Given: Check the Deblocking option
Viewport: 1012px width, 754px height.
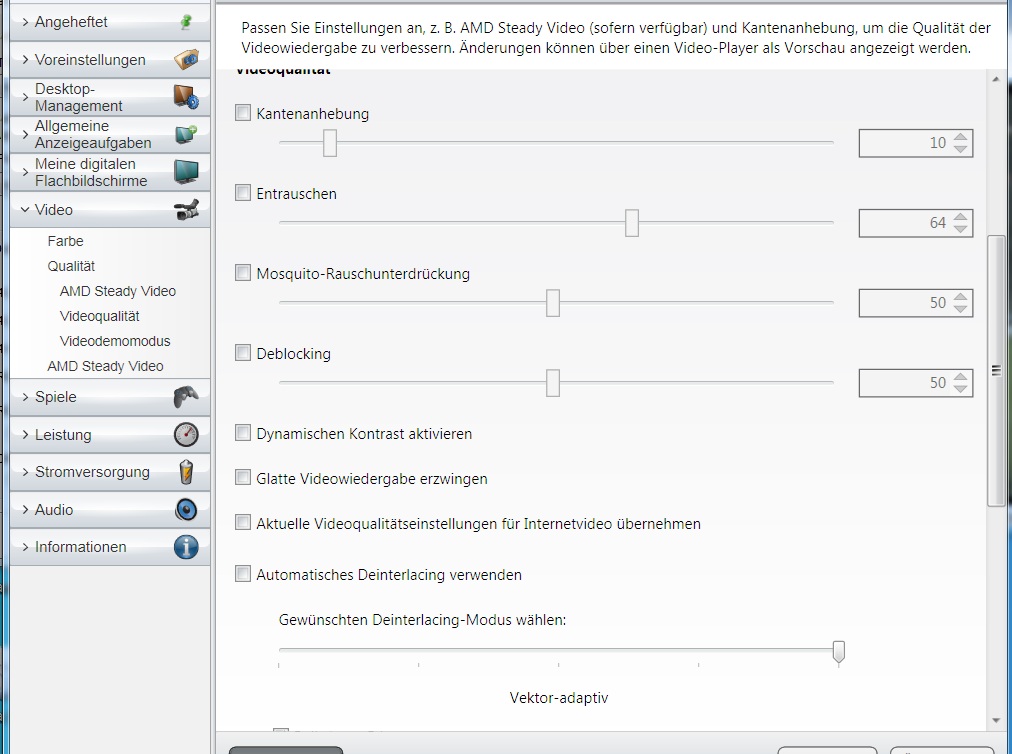Looking at the screenshot, I should click(x=243, y=353).
